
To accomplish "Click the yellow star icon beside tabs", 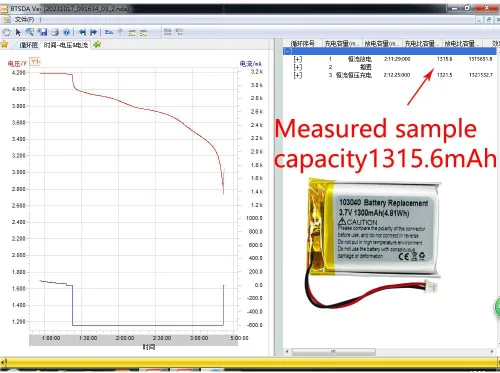I will coord(4,44).
